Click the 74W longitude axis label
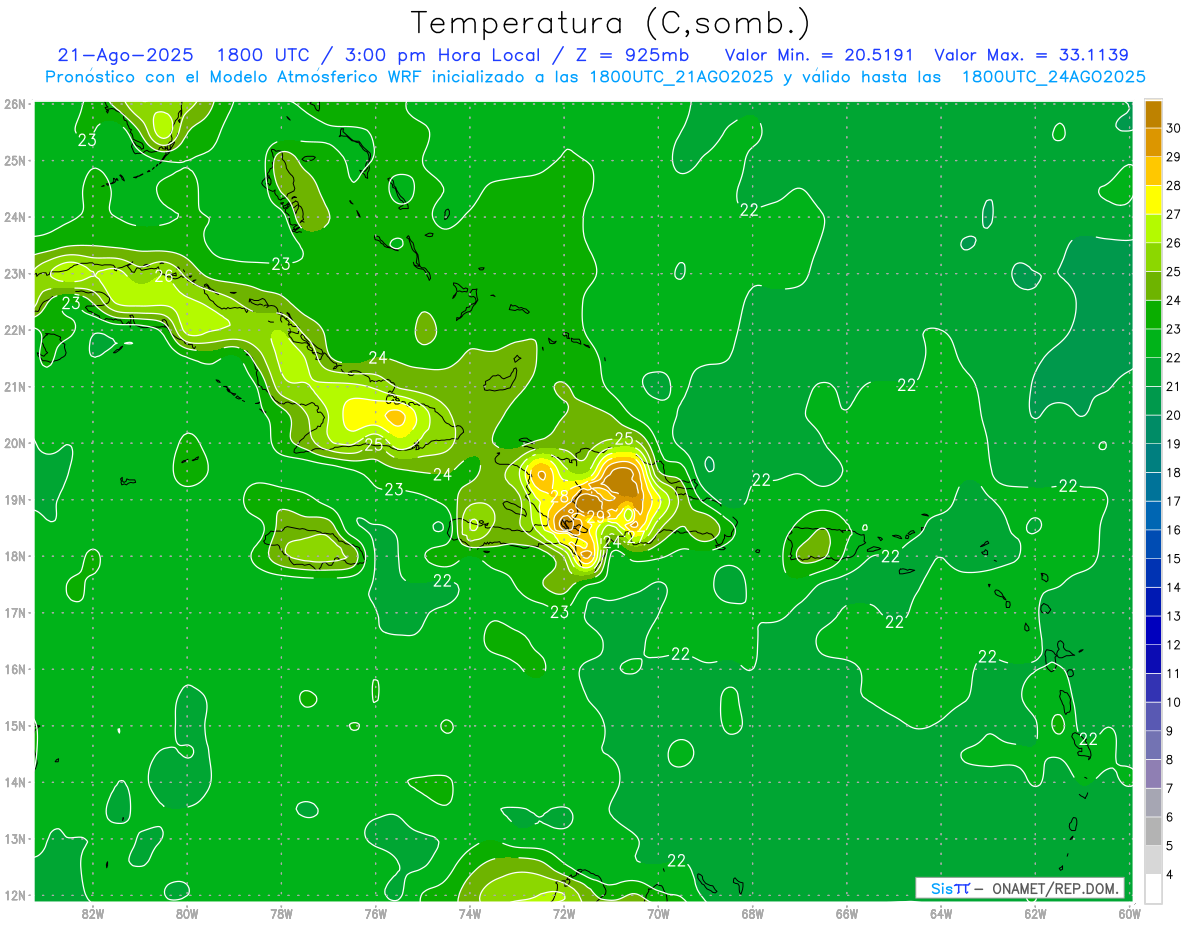The image size is (1200, 927). (x=470, y=913)
